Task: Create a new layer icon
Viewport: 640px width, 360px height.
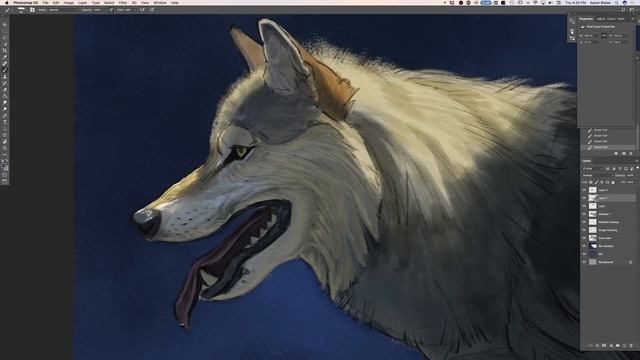Action: point(624,346)
